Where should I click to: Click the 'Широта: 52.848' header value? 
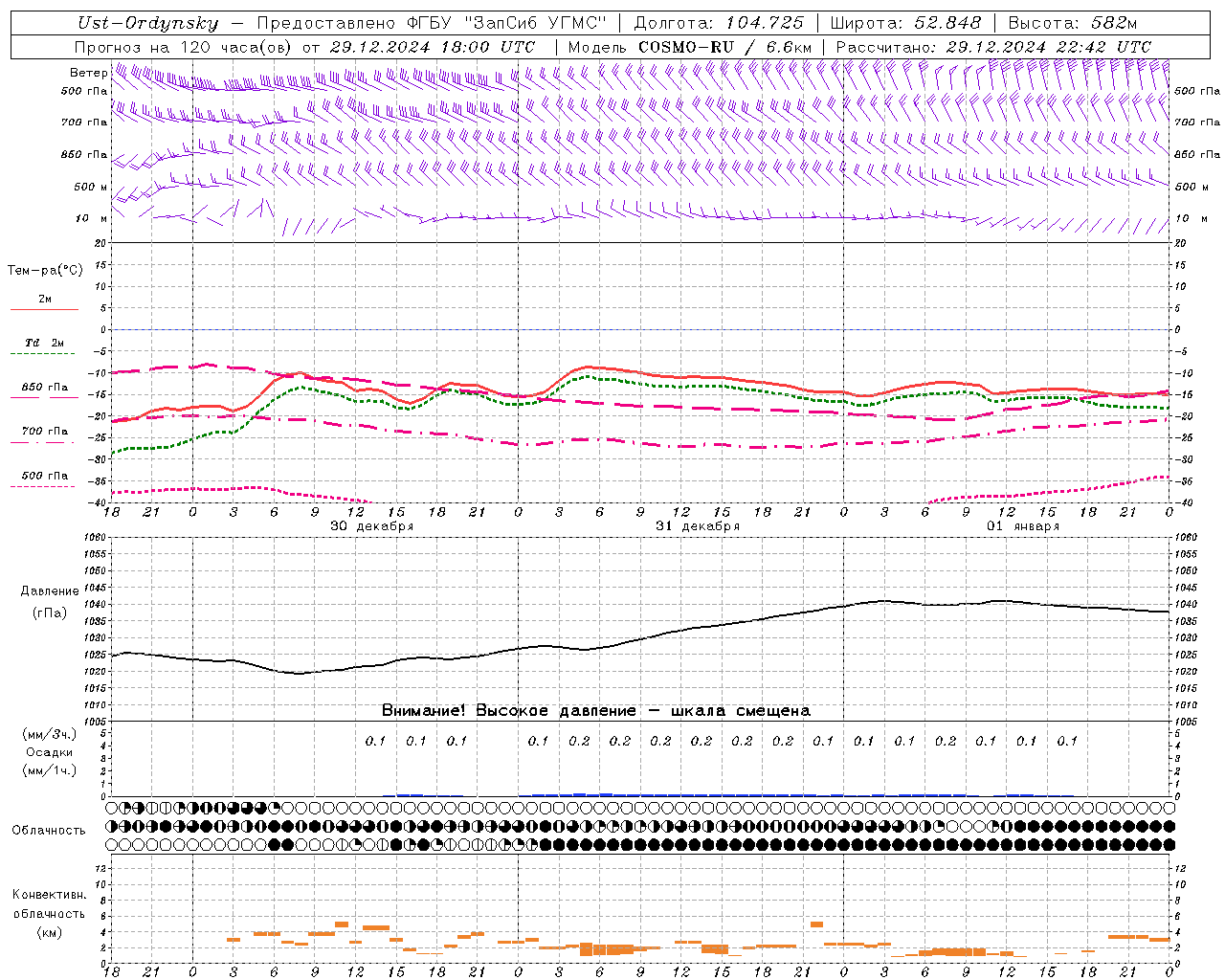click(905, 23)
